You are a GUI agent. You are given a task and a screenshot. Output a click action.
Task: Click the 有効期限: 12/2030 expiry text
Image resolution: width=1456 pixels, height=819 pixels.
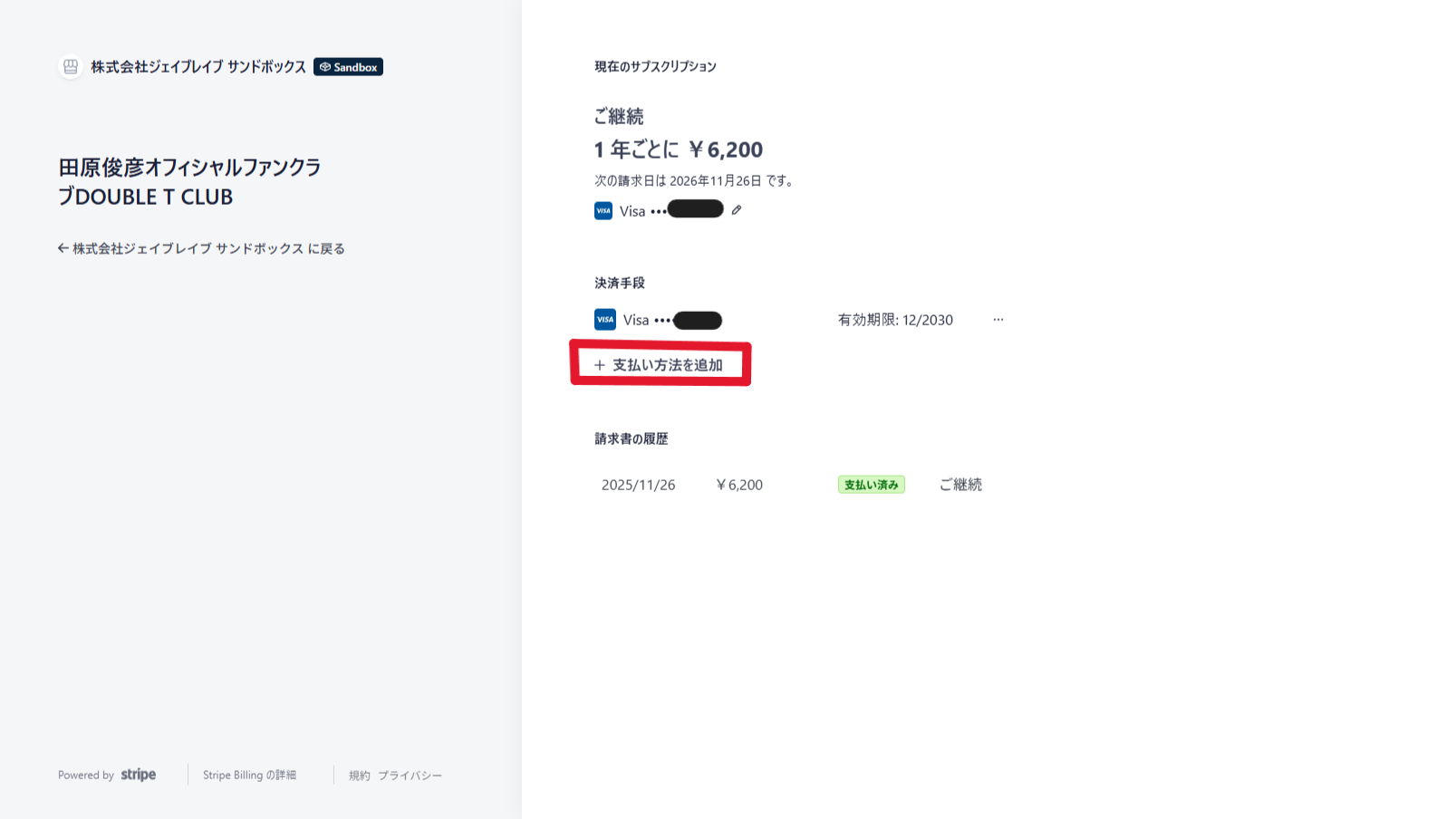(895, 320)
